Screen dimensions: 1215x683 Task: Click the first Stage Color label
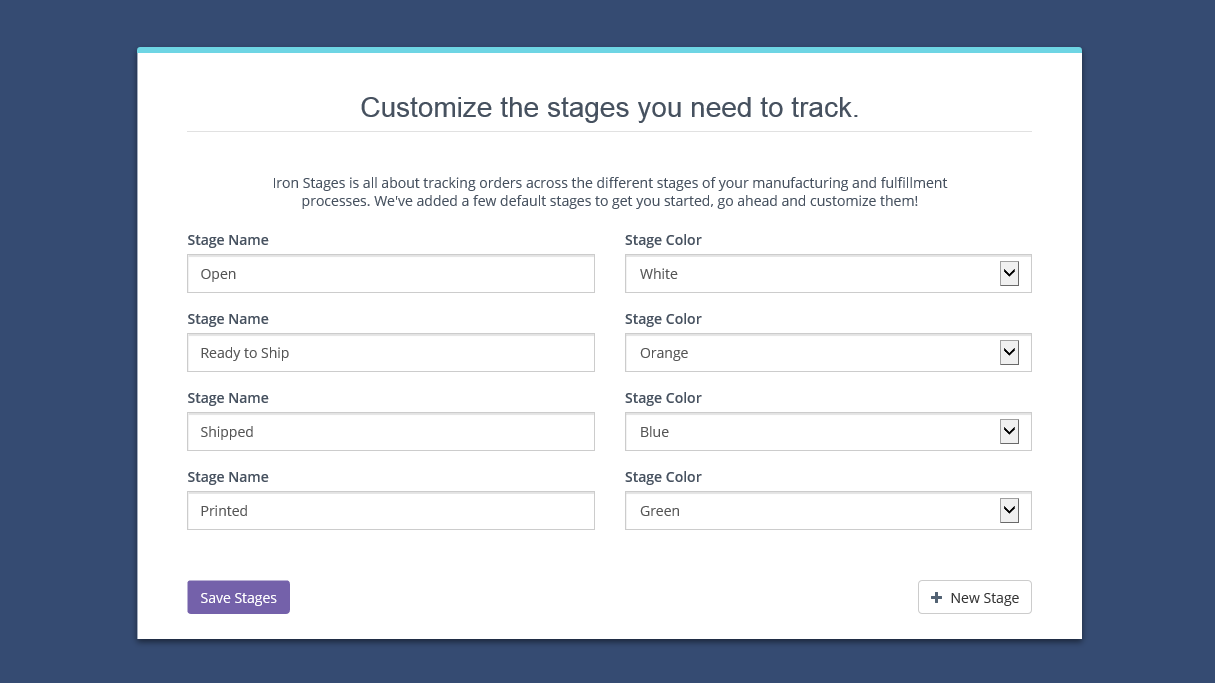pyautogui.click(x=663, y=240)
